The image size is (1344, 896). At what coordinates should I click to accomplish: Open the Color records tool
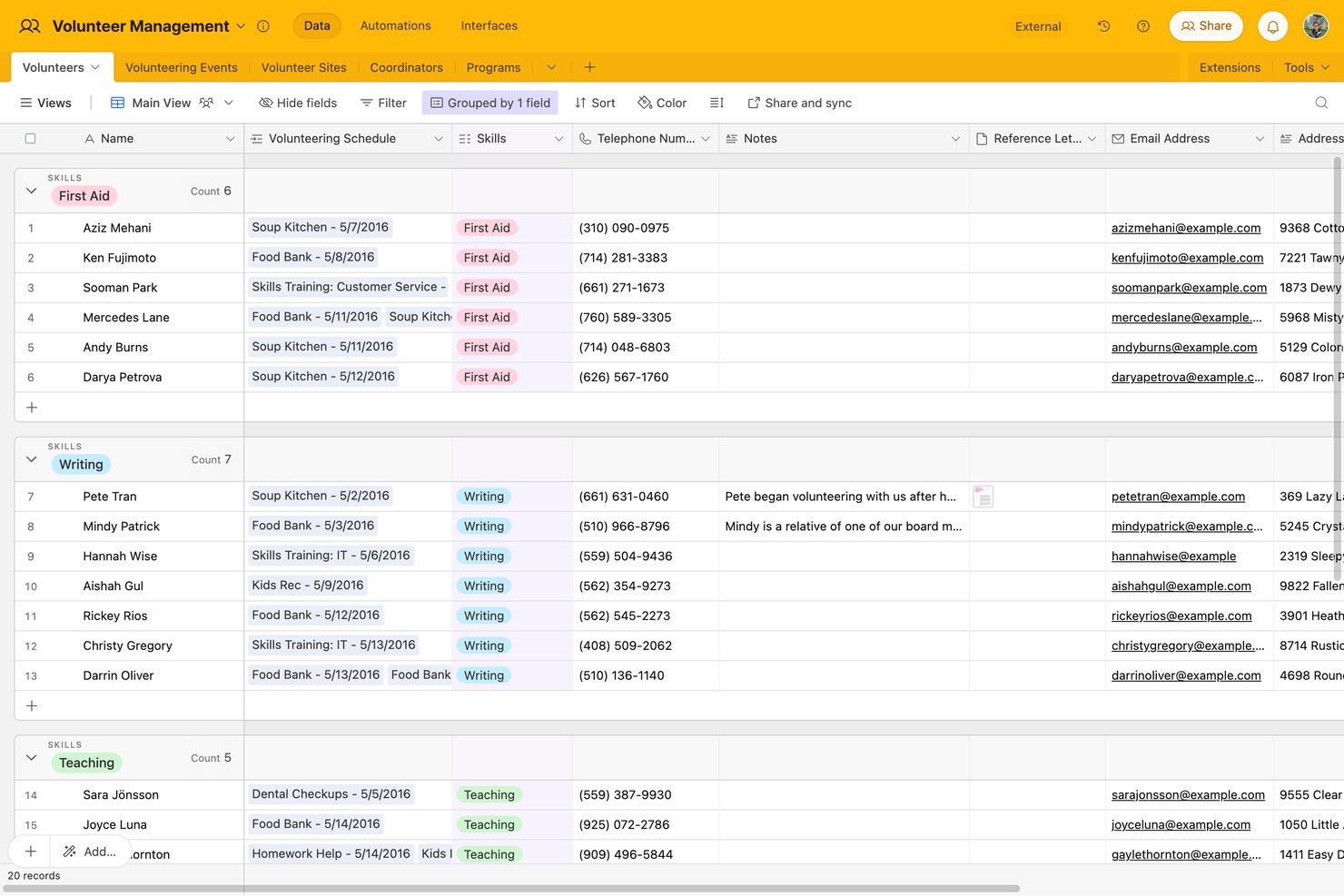[x=662, y=103]
